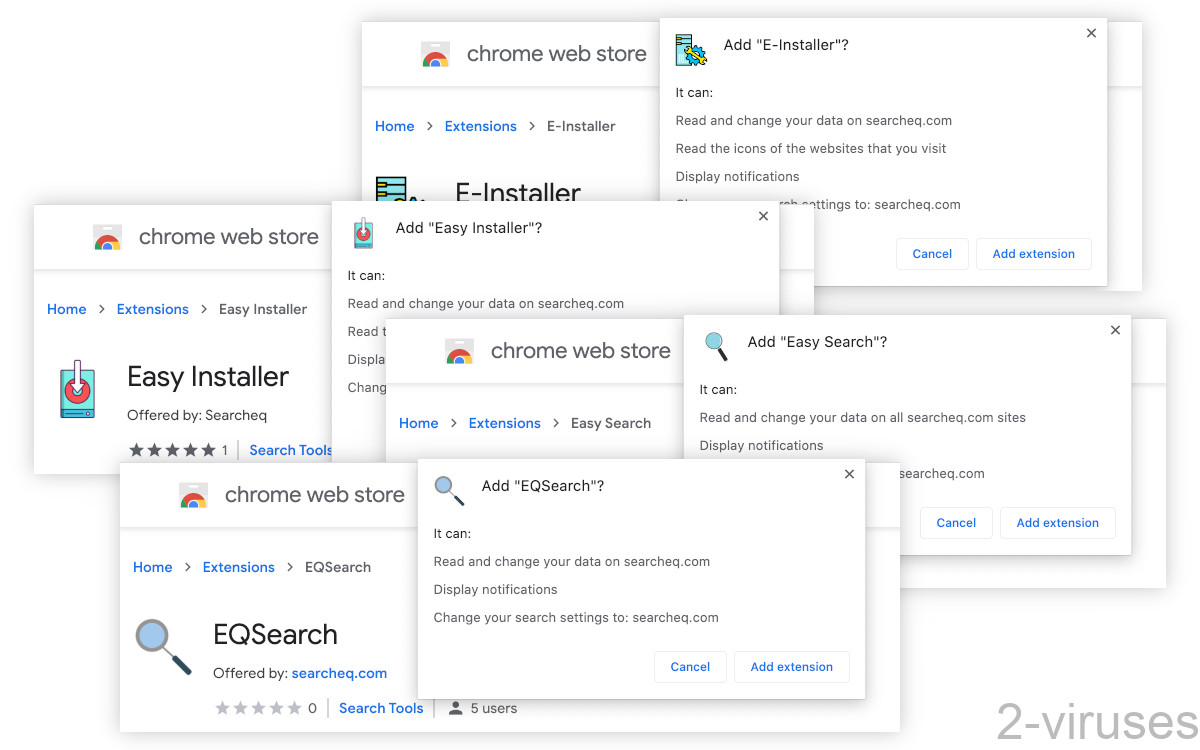Click the 'Home' breadcrumb on the EQSearch page
Image resolution: width=1200 pixels, height=750 pixels.
tap(153, 567)
